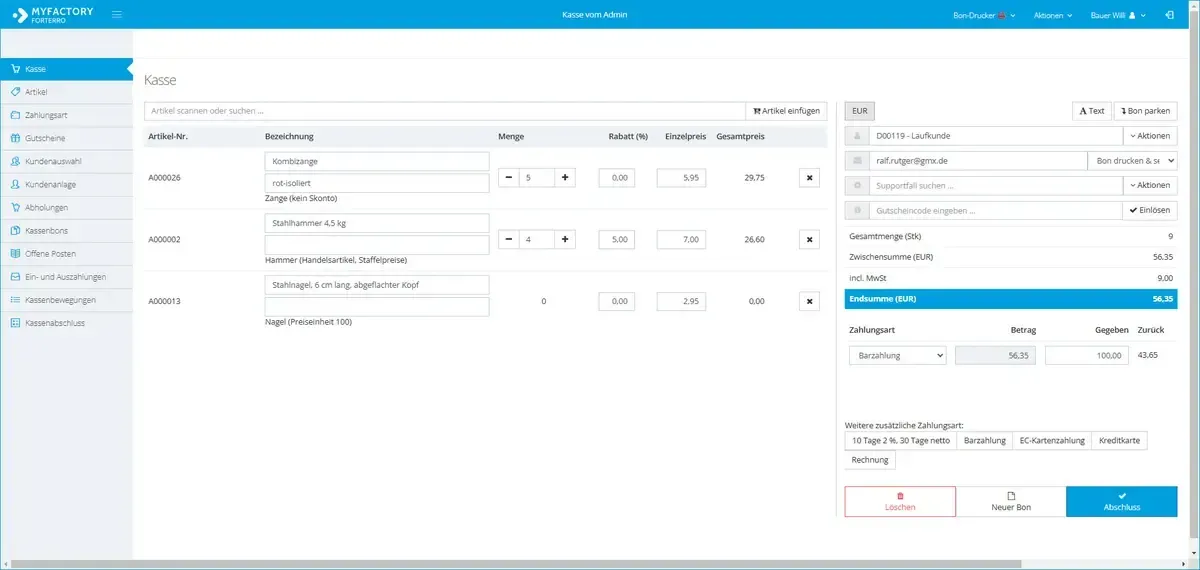Click the Kassenbewegungen list icon
The width and height of the screenshot is (1200, 570).
[15, 300]
